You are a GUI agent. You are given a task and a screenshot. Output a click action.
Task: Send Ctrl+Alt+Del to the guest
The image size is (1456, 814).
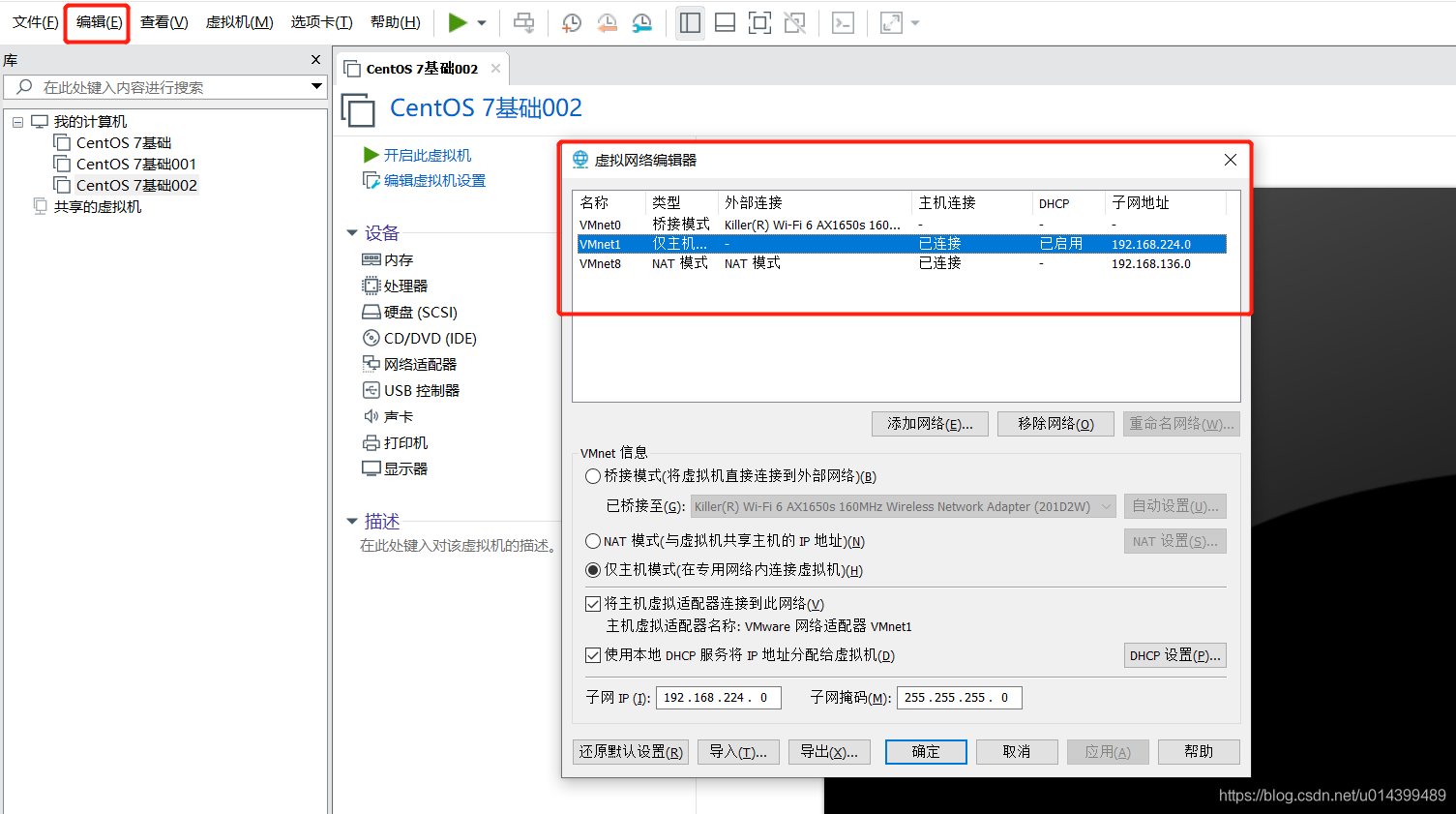523,21
